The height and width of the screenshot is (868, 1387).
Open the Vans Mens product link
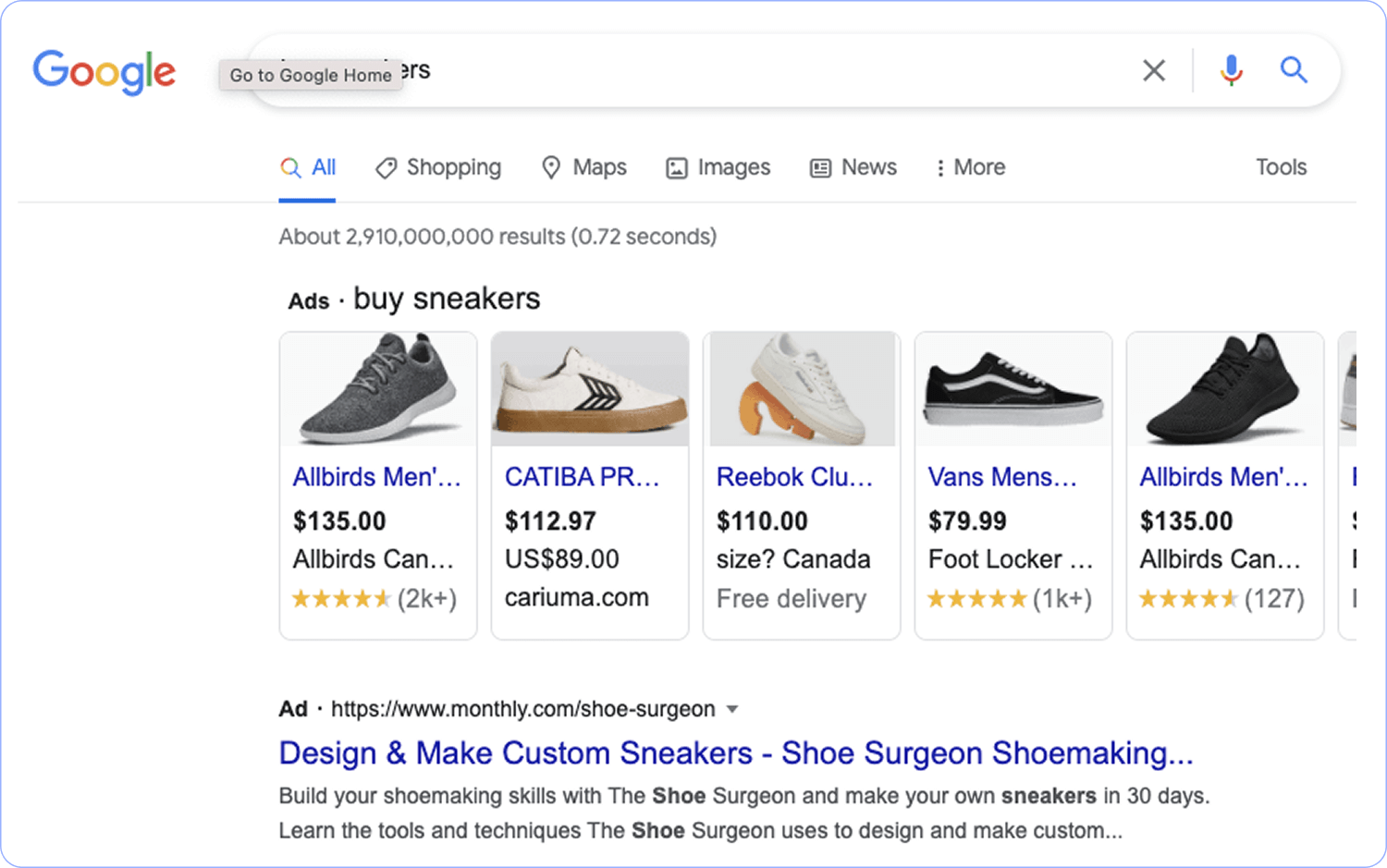pyautogui.click(x=1002, y=477)
